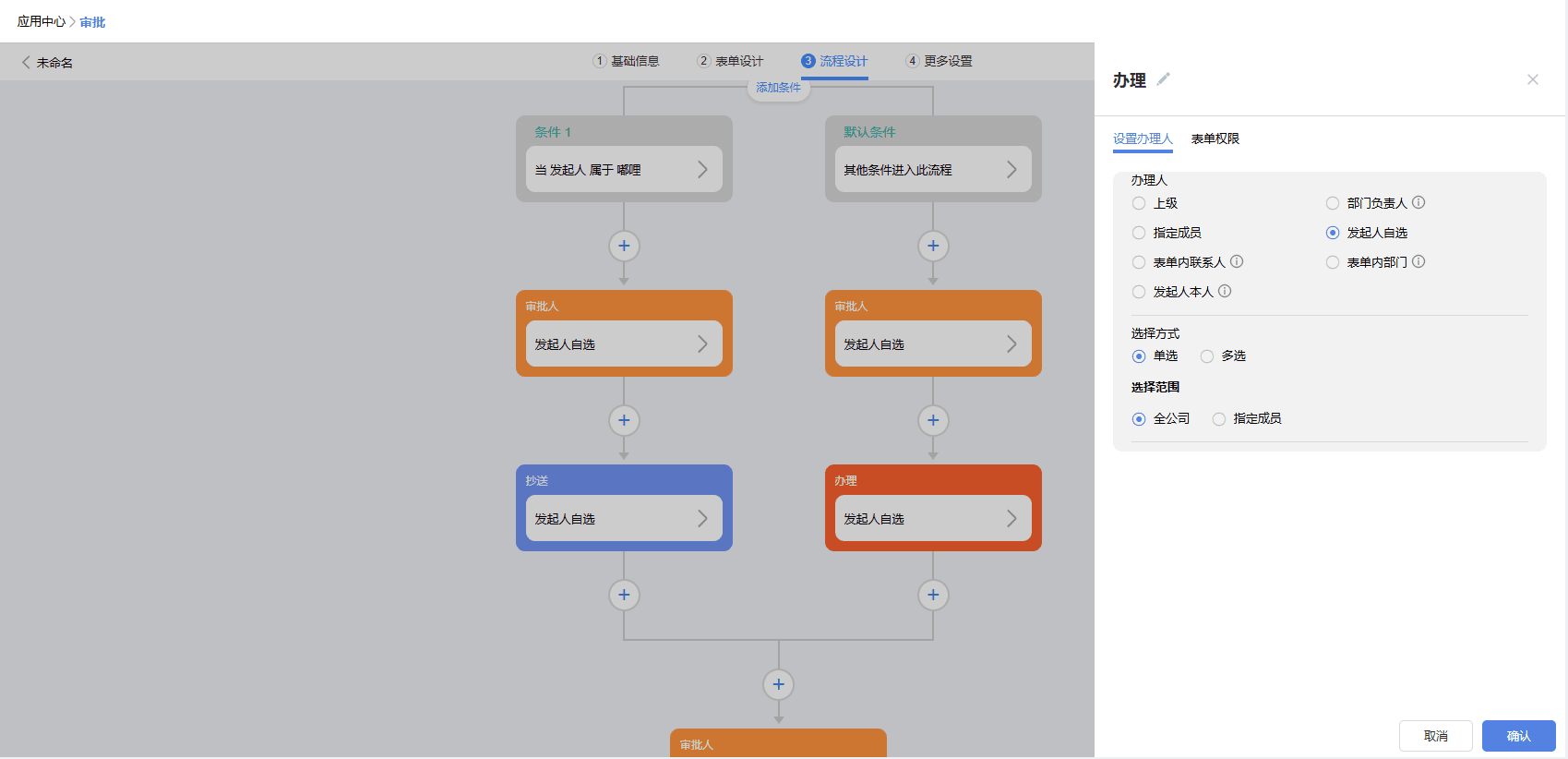
Task: Open 办理 node 发起人自选 settings
Action: (933, 518)
